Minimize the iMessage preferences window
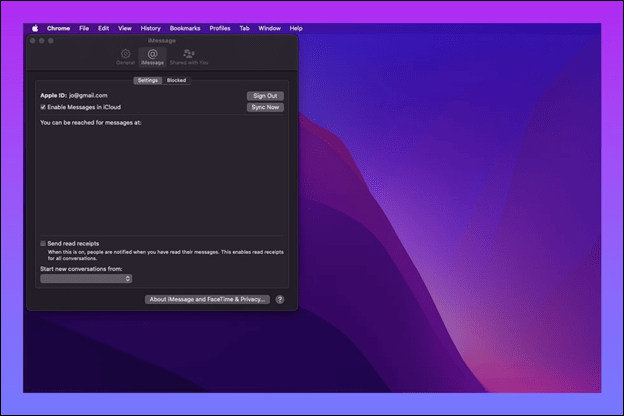Image resolution: width=624 pixels, height=416 pixels. coord(41,41)
